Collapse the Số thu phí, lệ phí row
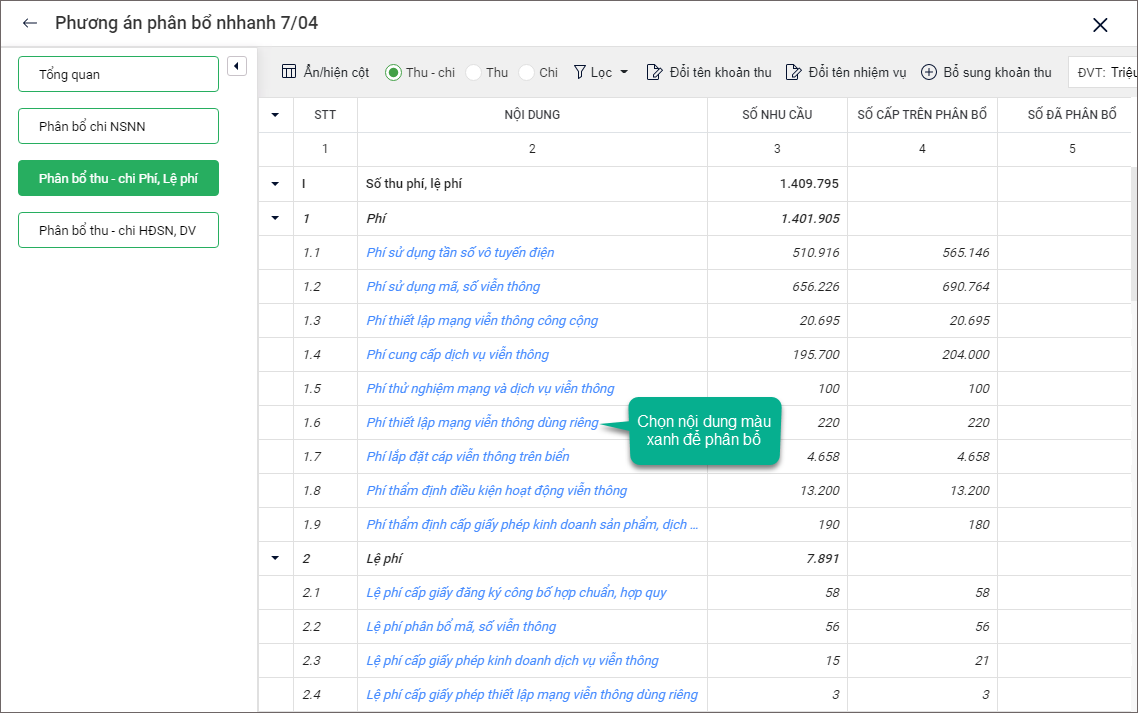 275,184
